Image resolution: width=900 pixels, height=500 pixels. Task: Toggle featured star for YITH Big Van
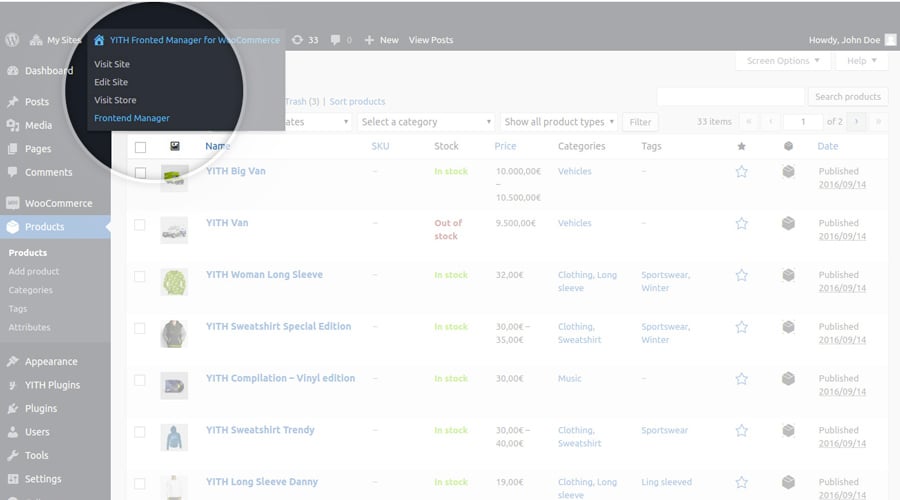point(742,171)
